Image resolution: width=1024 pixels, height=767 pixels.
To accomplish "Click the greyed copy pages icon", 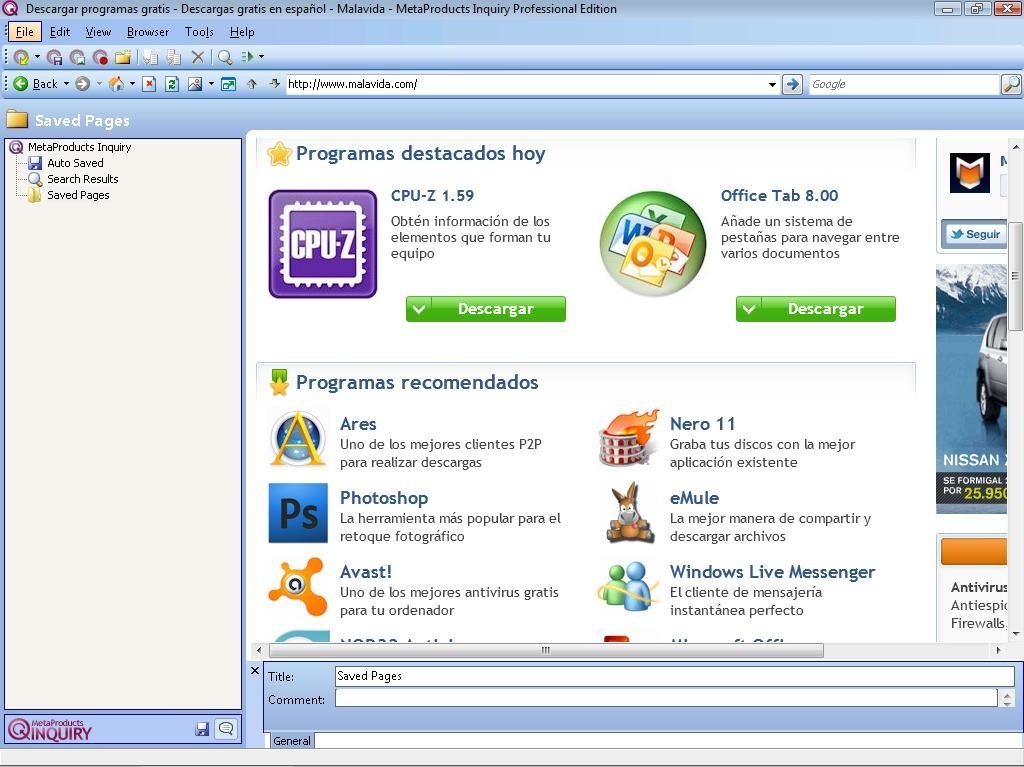I will [x=151, y=57].
